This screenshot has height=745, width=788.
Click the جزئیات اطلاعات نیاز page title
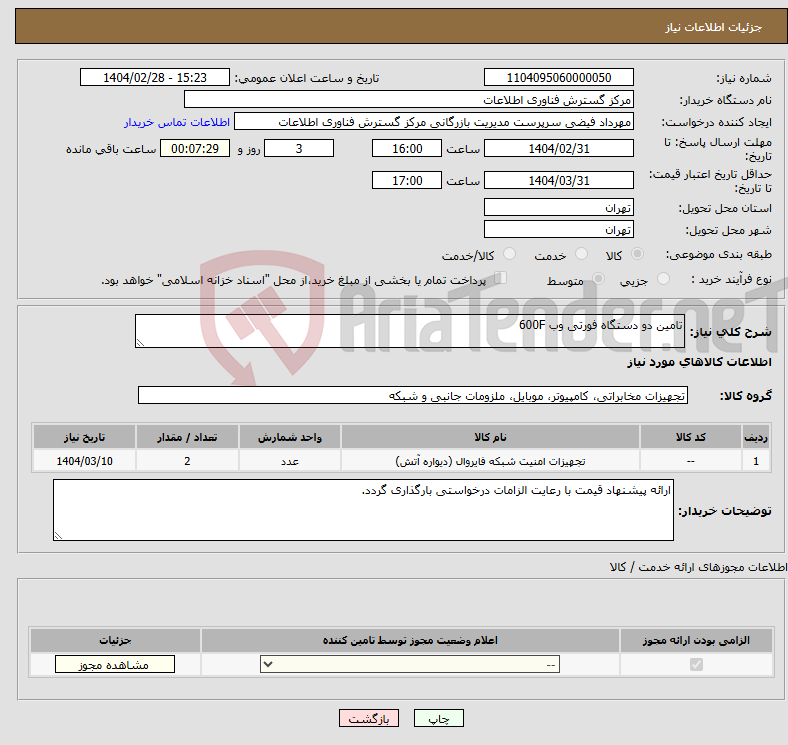714,27
